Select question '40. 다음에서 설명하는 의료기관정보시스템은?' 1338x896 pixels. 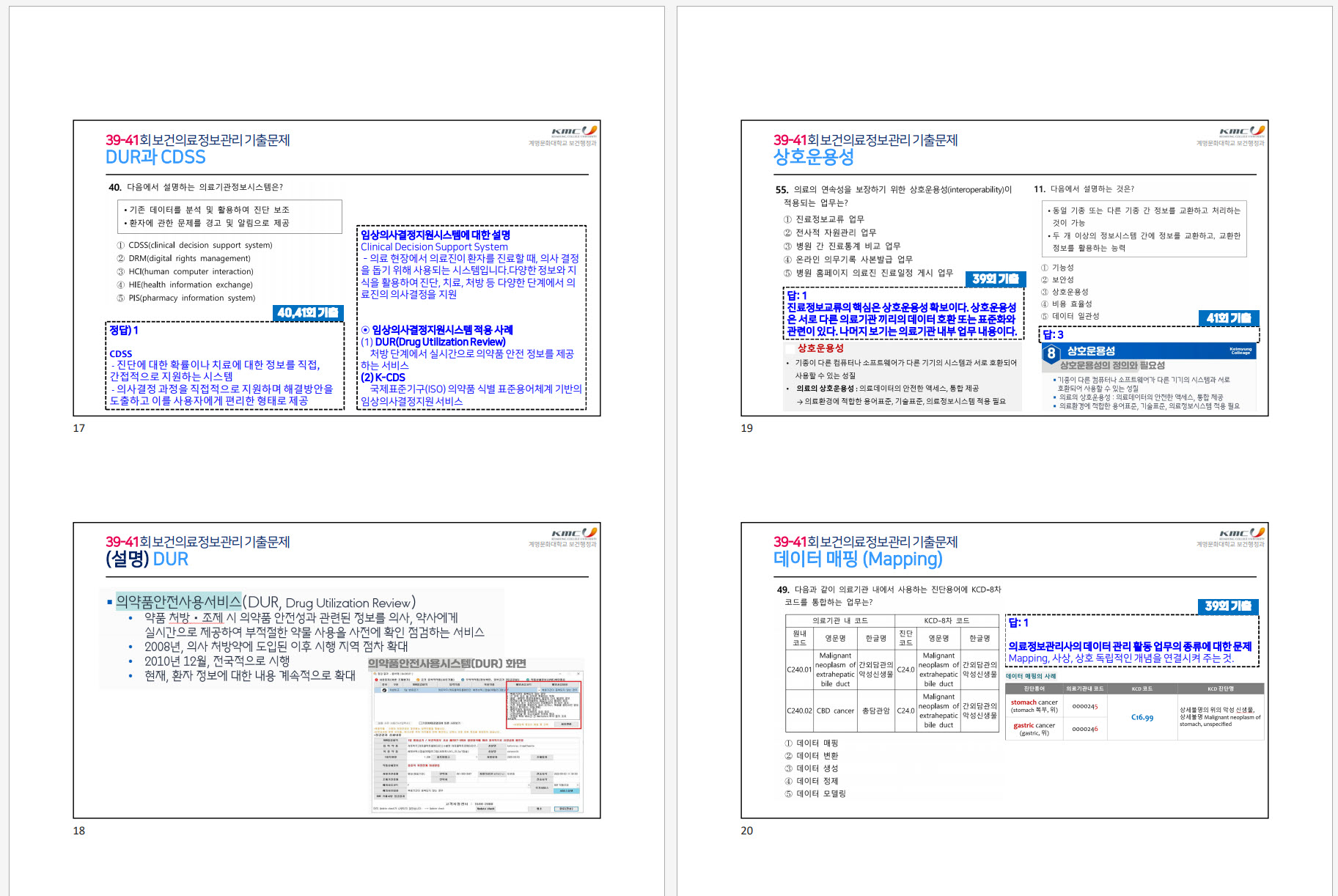coord(196,187)
